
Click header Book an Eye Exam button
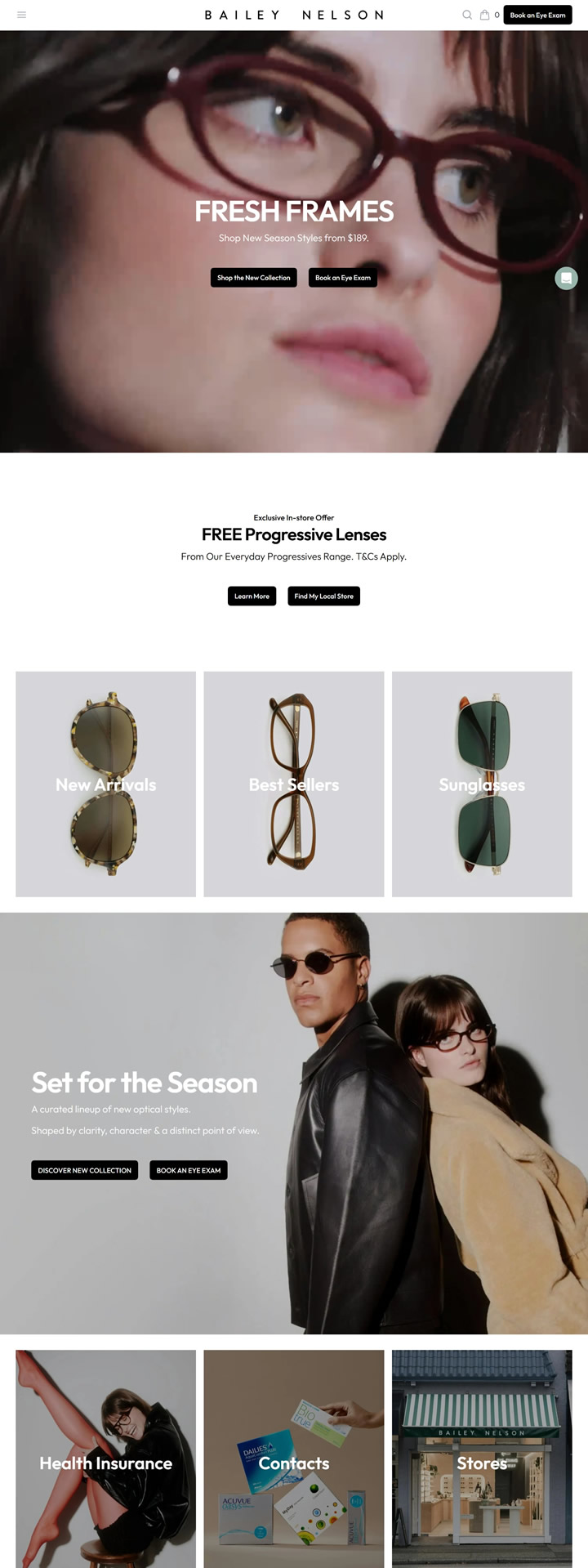537,15
